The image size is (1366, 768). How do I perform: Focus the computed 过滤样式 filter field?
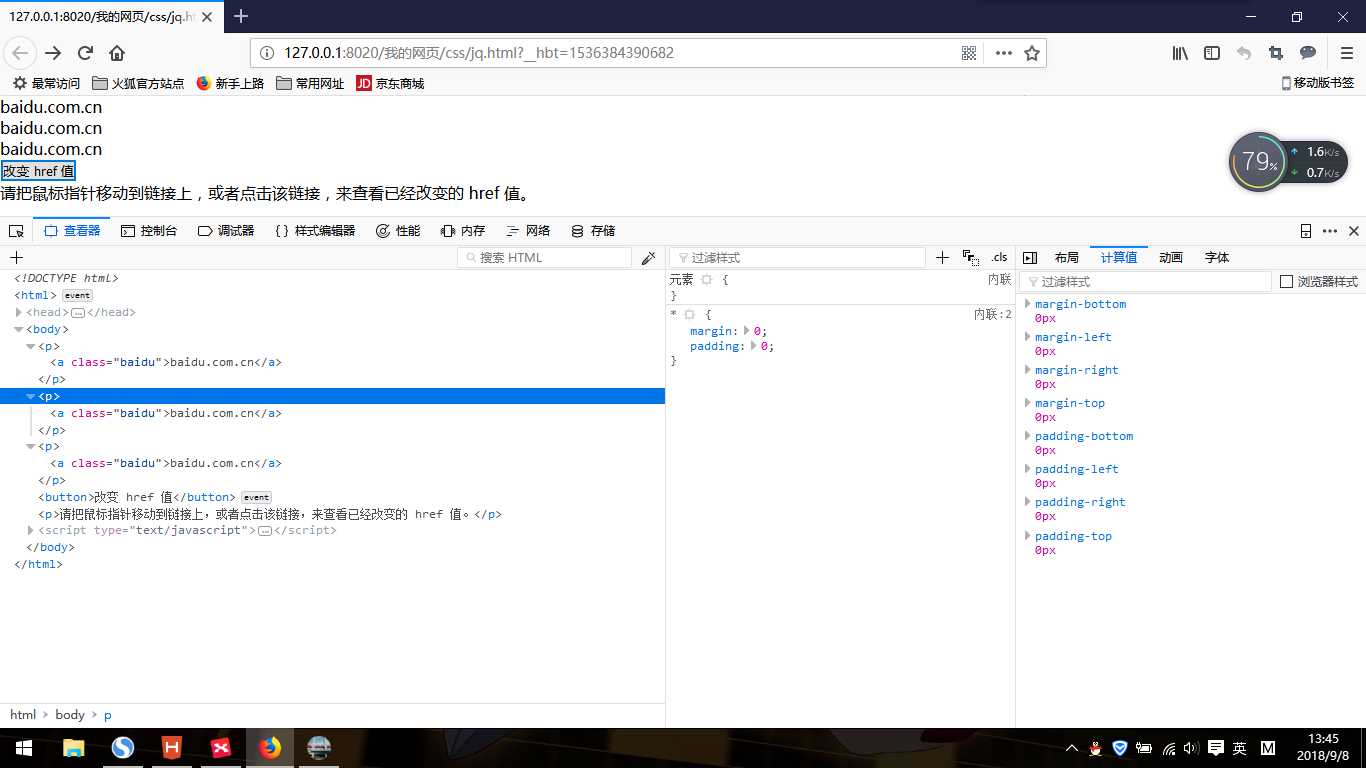(1145, 282)
